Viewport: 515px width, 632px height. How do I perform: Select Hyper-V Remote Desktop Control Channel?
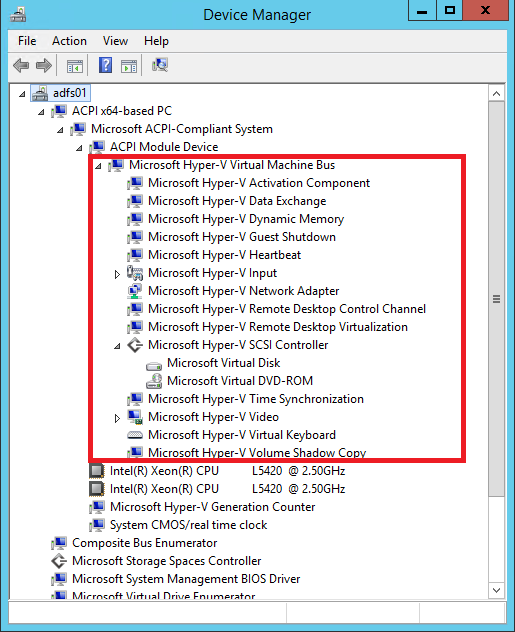pyautogui.click(x=287, y=309)
